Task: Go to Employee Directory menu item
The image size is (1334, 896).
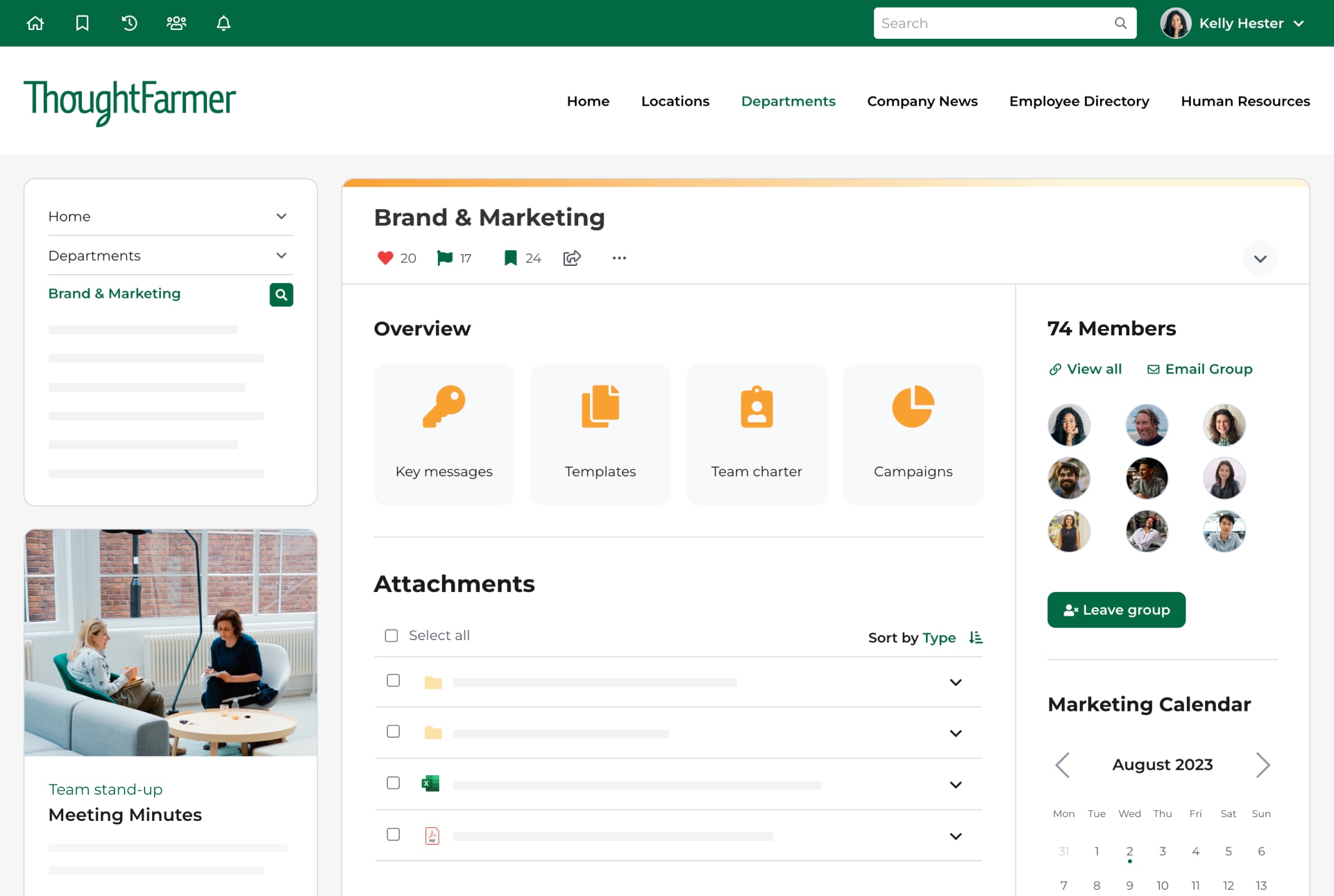Action: (1079, 101)
